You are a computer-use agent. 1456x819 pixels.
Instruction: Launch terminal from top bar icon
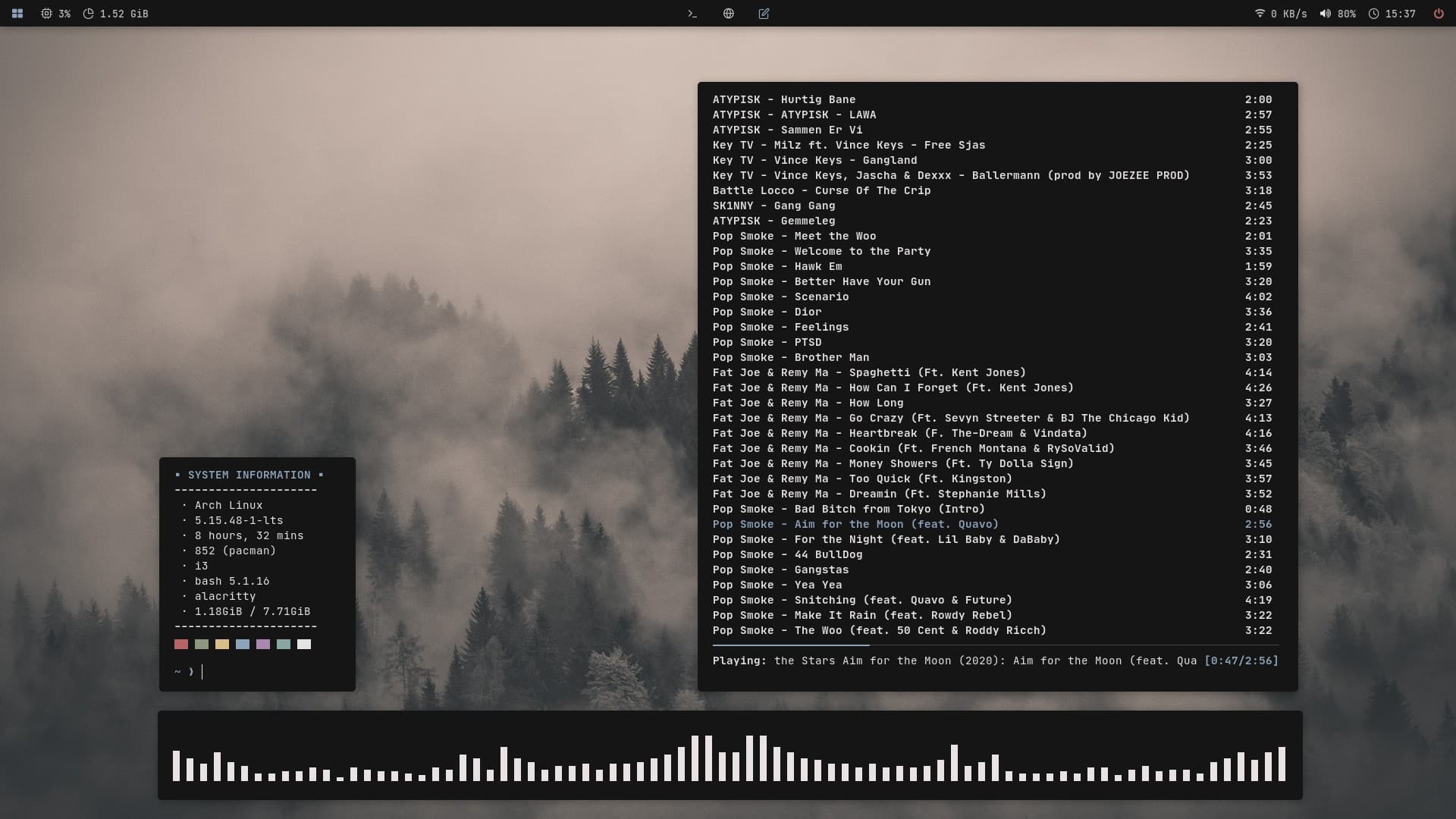[692, 14]
